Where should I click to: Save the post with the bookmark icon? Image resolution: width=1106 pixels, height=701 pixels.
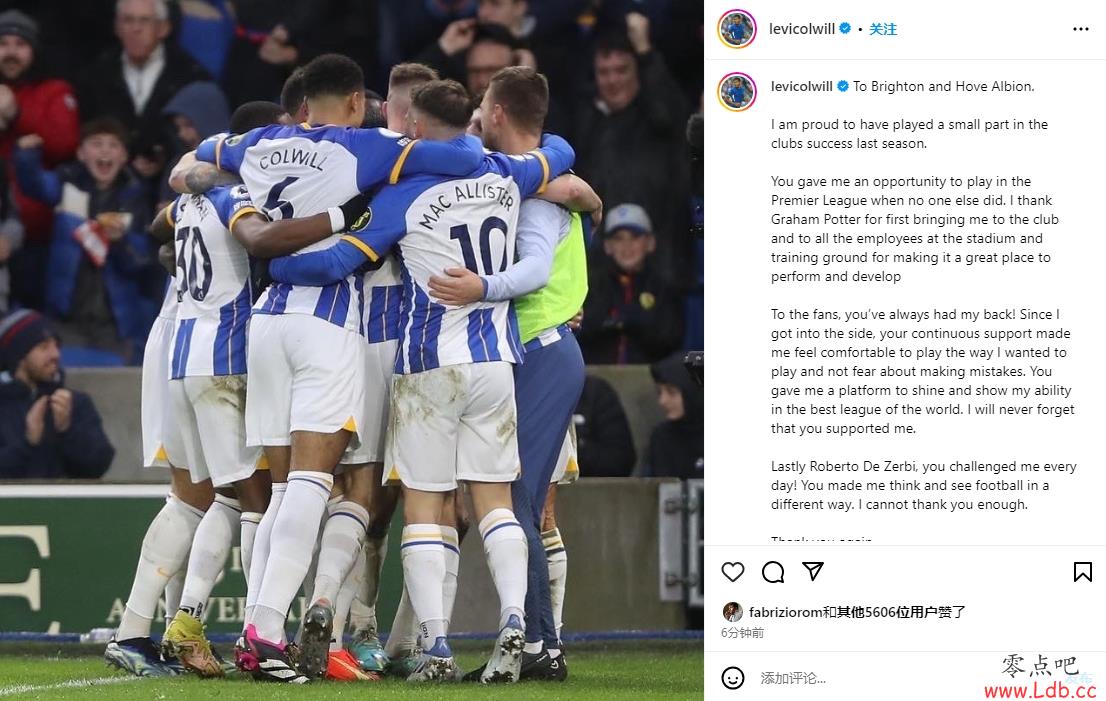pos(1083,572)
